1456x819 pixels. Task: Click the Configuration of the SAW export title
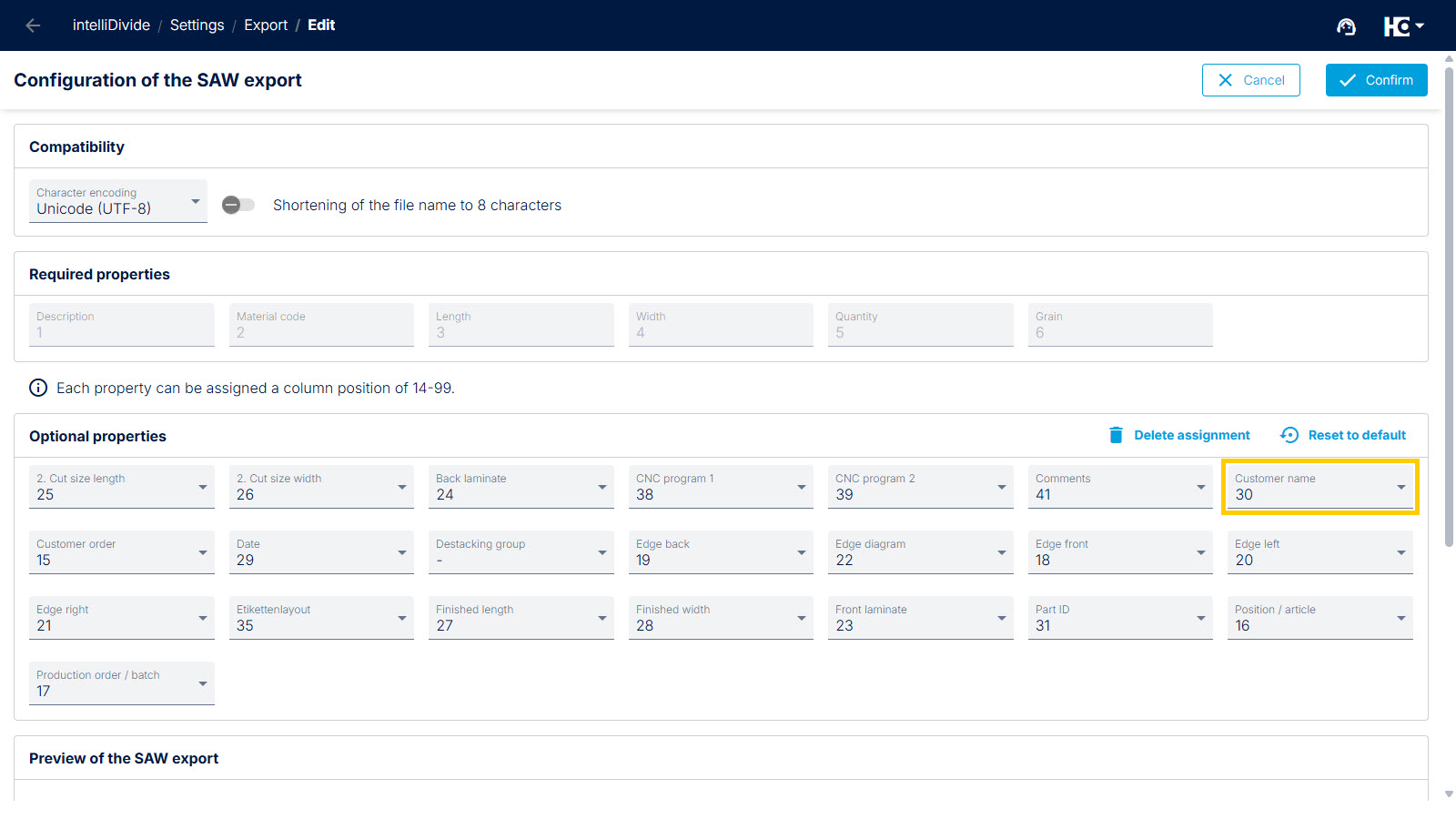[157, 80]
